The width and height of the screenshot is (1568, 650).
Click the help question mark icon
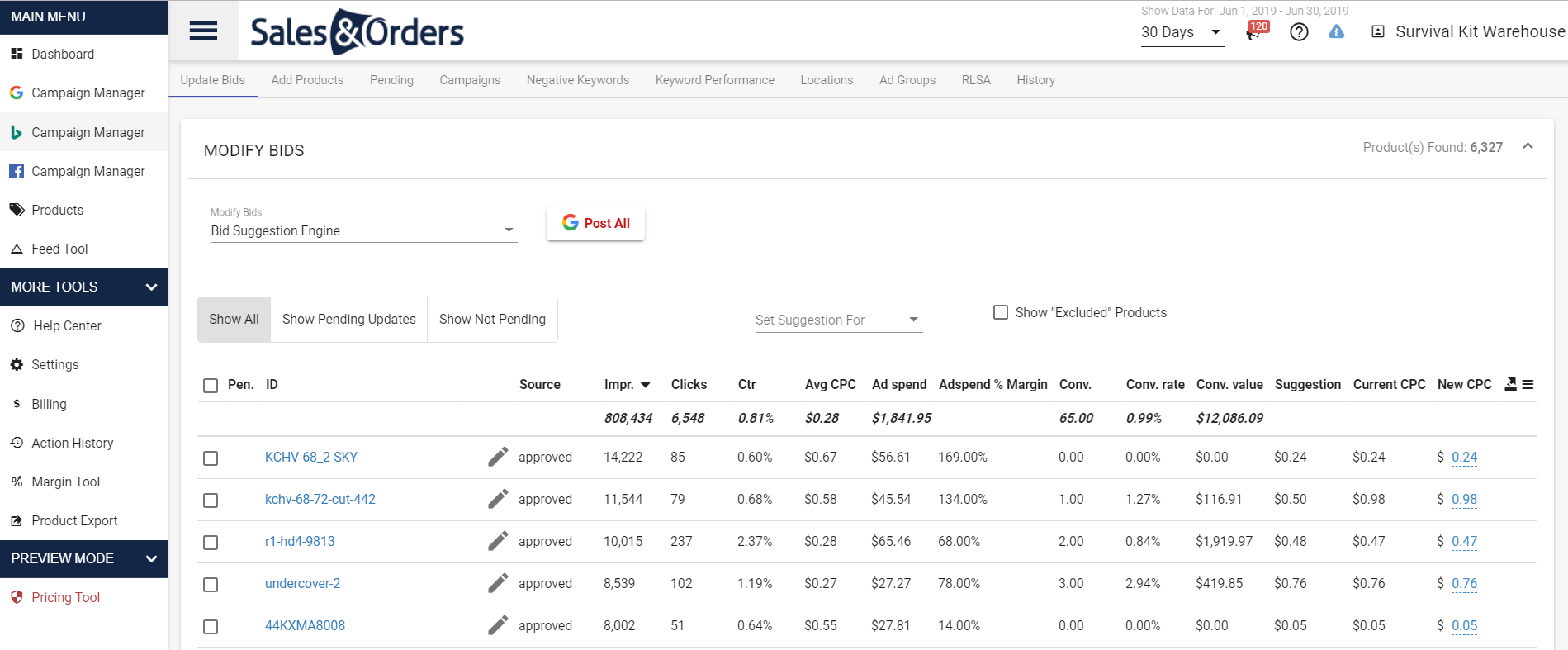[1299, 31]
